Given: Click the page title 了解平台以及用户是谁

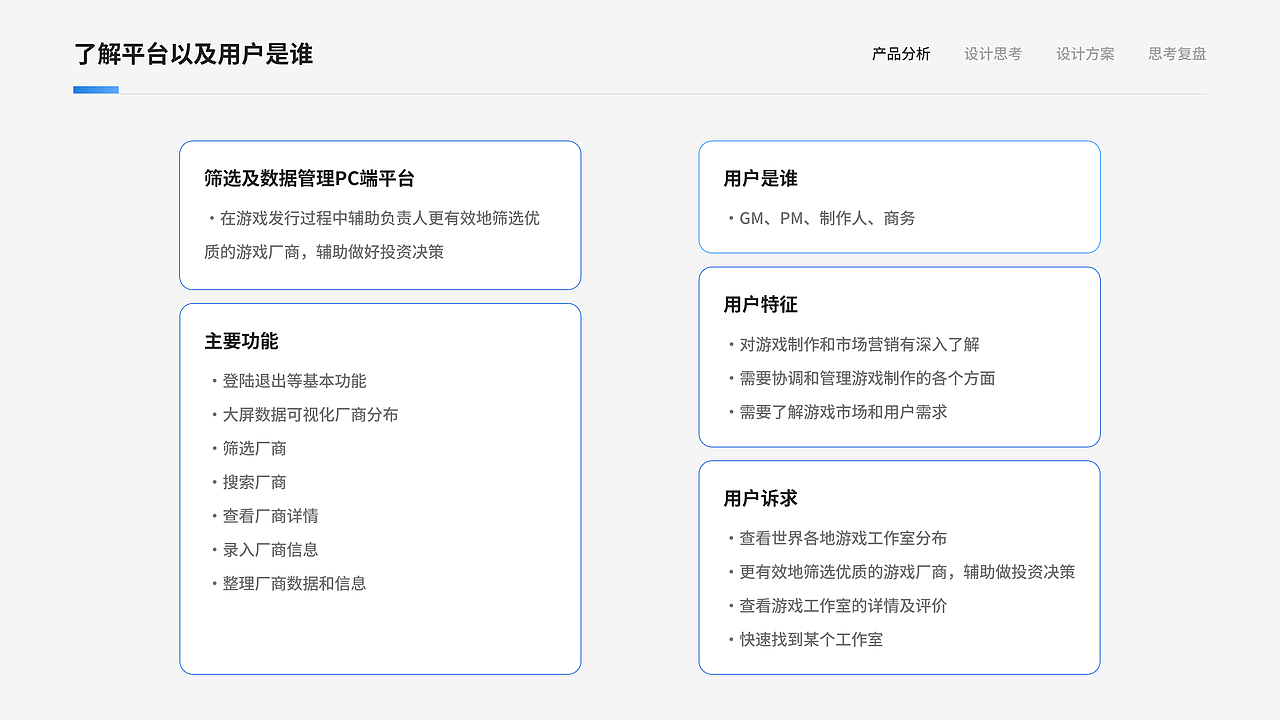Looking at the screenshot, I should point(193,54).
